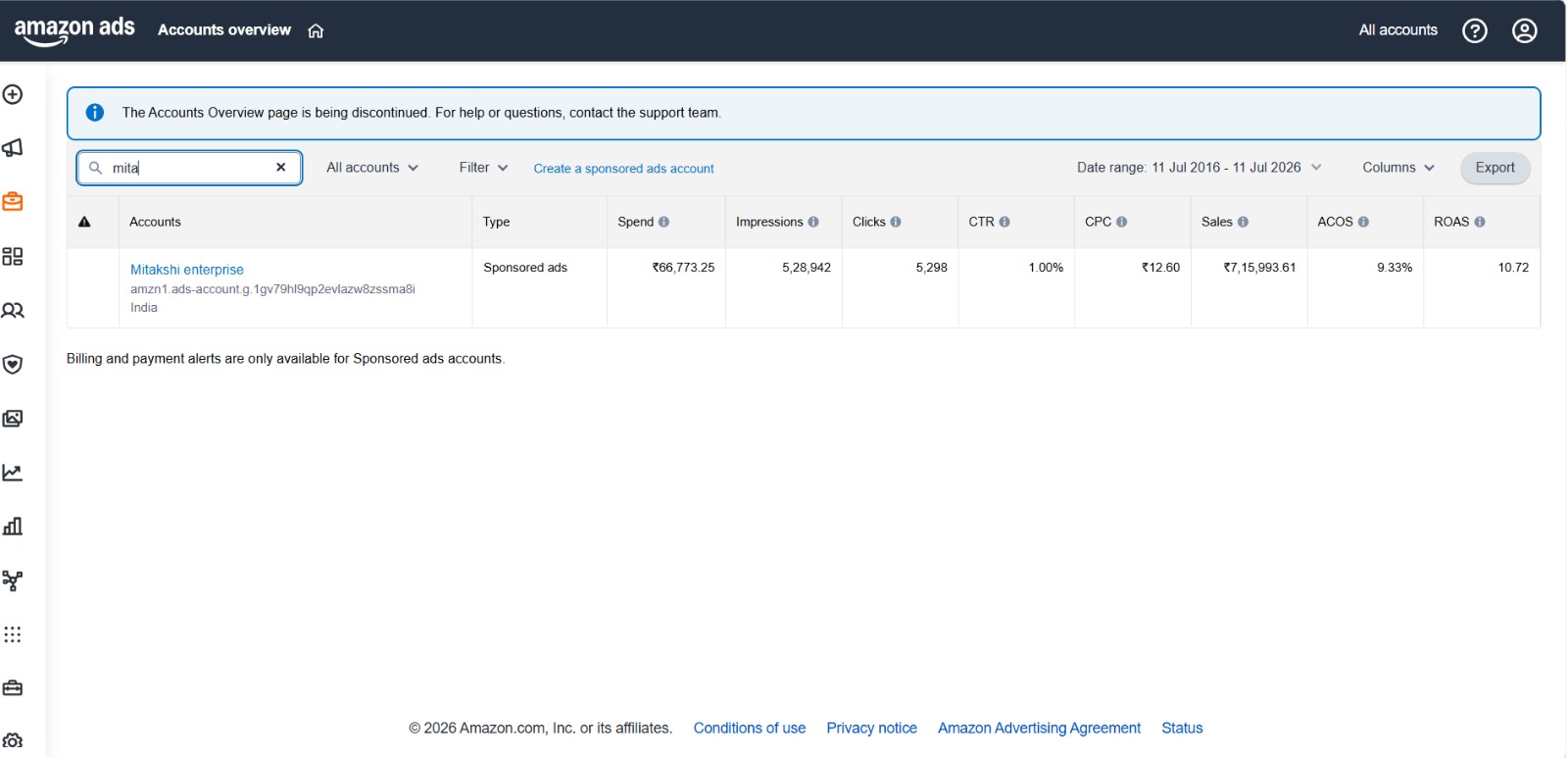Click the Spend info icon

click(663, 222)
